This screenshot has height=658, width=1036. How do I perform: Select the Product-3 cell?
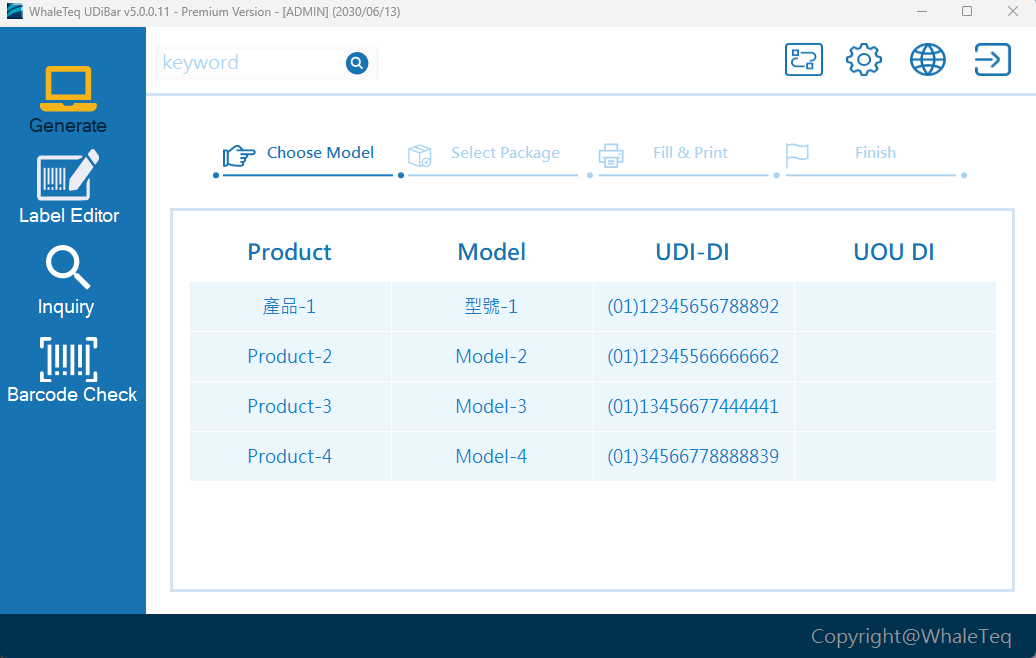[290, 406]
